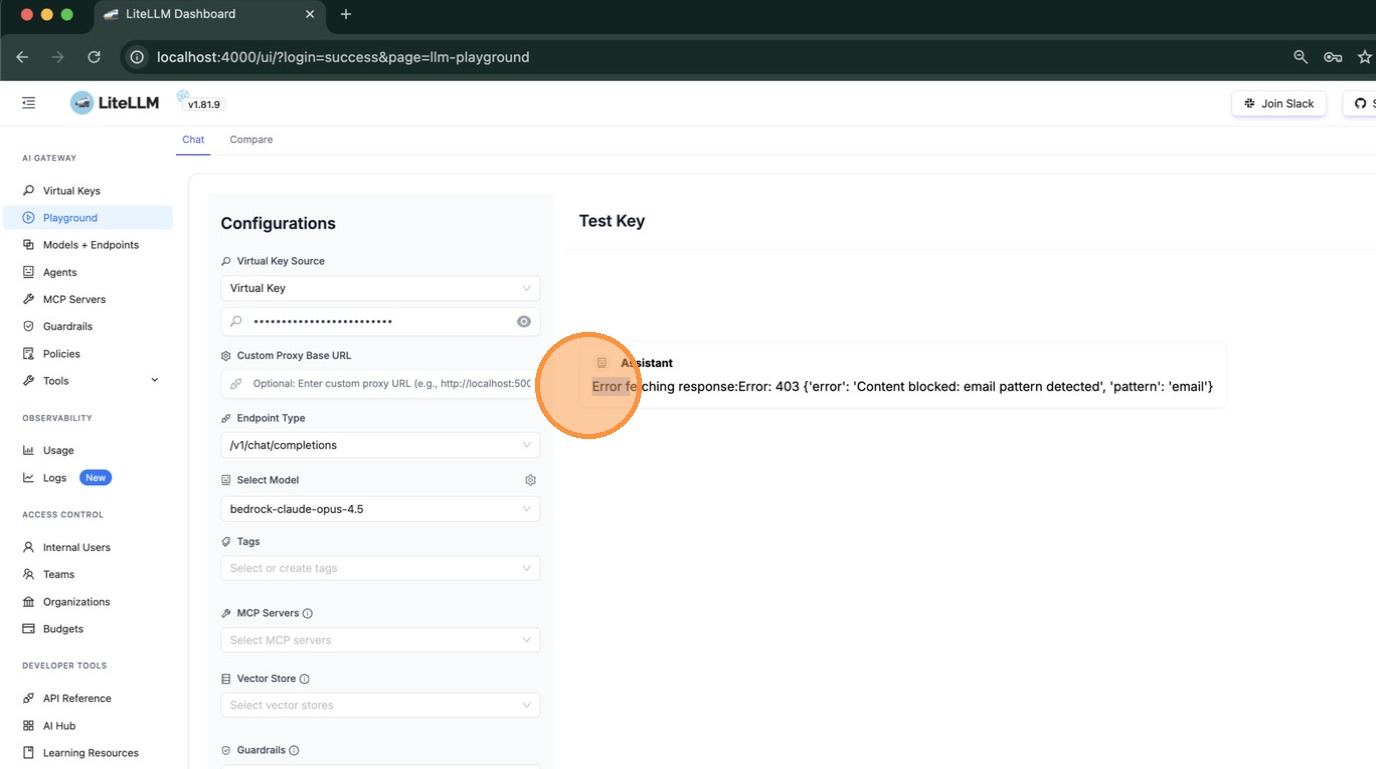This screenshot has width=1376, height=769.
Task: Open the Playground page
Action: [x=88, y=217]
